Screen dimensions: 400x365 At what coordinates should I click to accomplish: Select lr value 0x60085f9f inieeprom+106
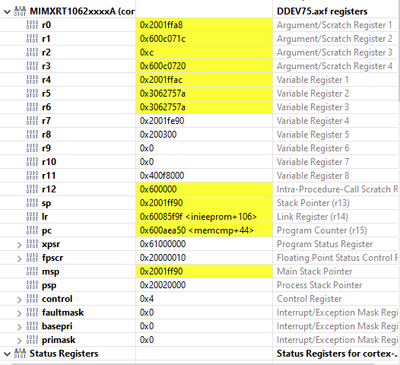pos(198,217)
